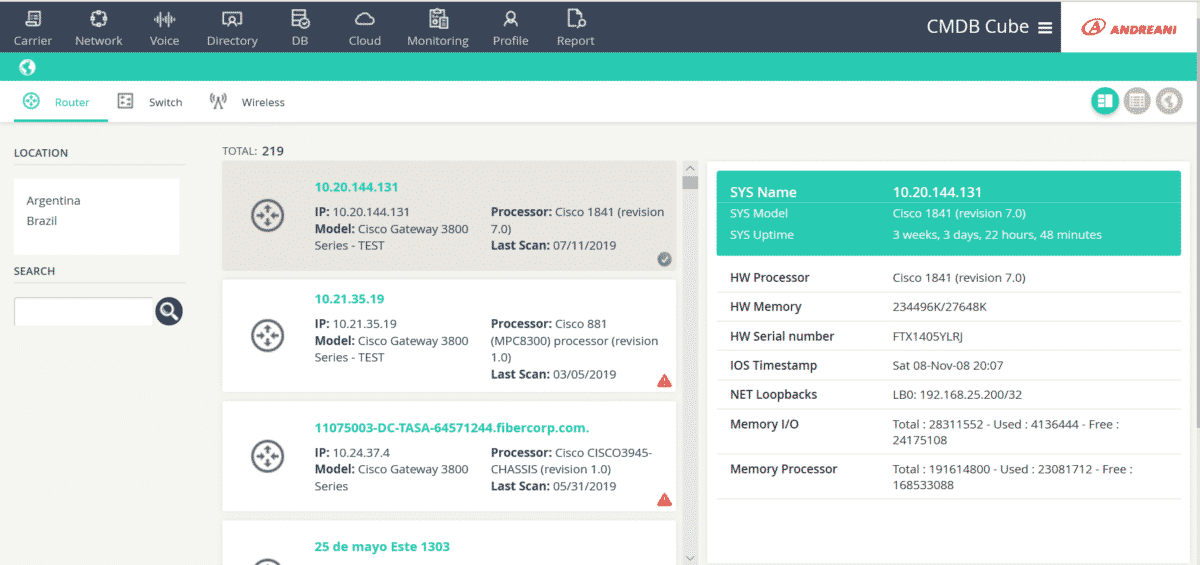Click router icon of 10.20.144.131 card

click(267, 215)
